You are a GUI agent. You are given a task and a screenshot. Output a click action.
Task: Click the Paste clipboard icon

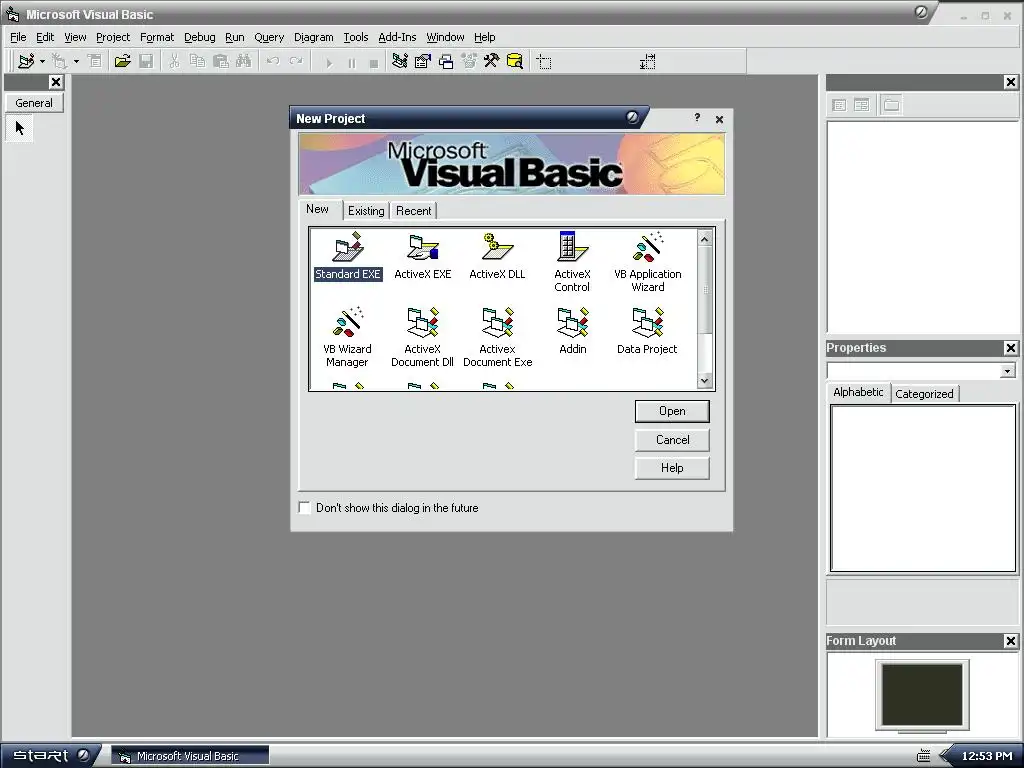click(221, 61)
